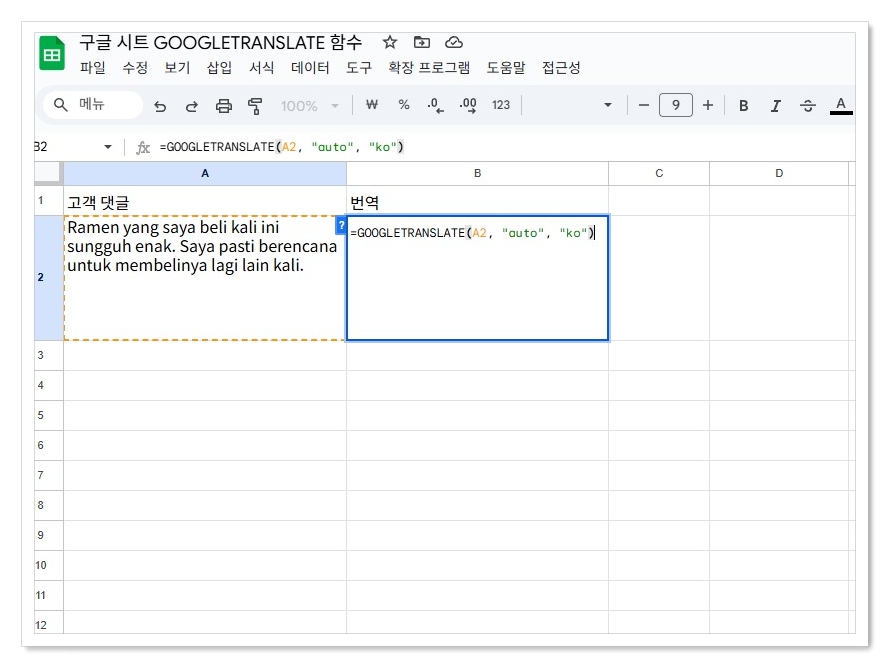The height and width of the screenshot is (668, 890).
Task: Open the 데이터 menu
Action: click(310, 68)
